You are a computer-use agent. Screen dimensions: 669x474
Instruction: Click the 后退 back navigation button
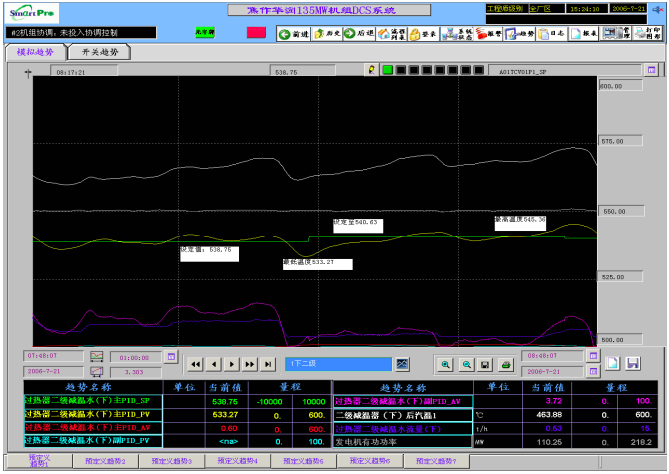(358, 33)
